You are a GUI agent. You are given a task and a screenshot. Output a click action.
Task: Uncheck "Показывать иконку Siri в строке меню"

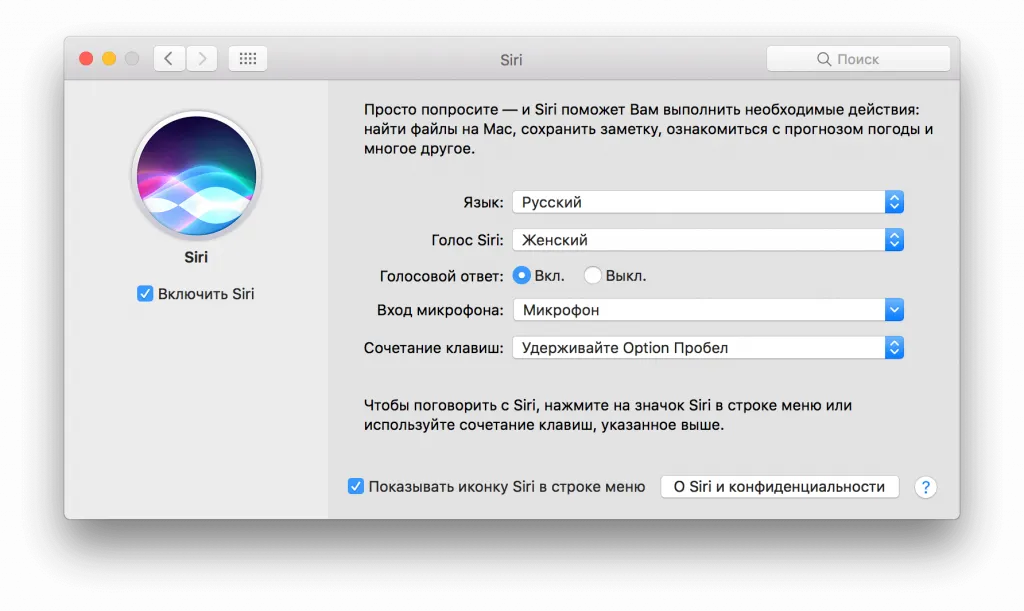[356, 487]
